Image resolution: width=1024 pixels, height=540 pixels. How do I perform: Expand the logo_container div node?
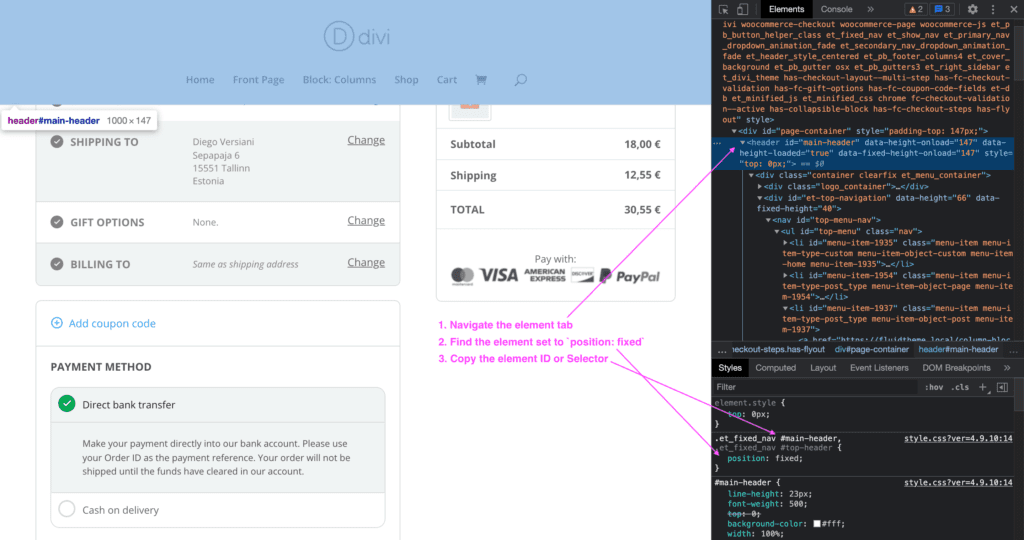(x=760, y=187)
